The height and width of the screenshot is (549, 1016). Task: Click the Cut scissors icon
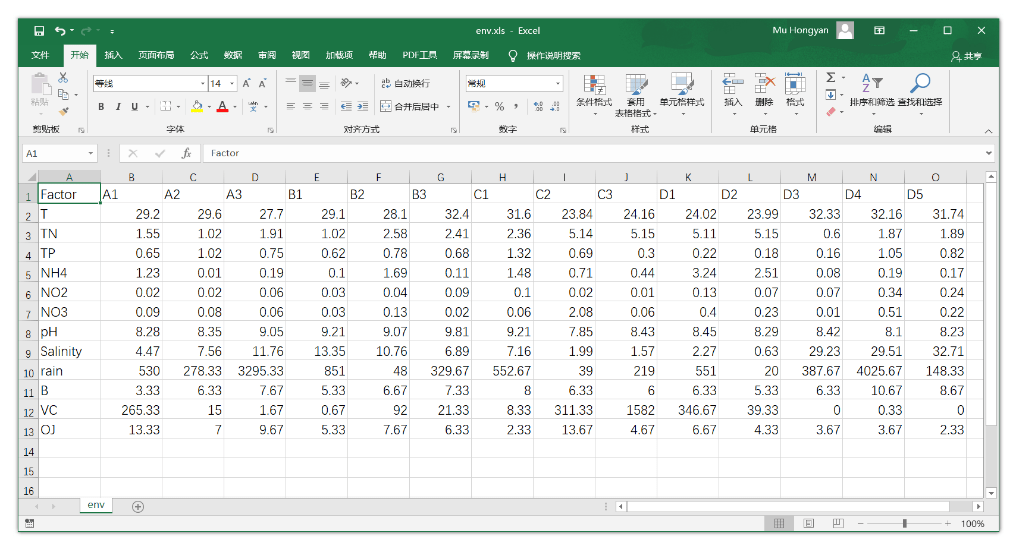[x=63, y=78]
